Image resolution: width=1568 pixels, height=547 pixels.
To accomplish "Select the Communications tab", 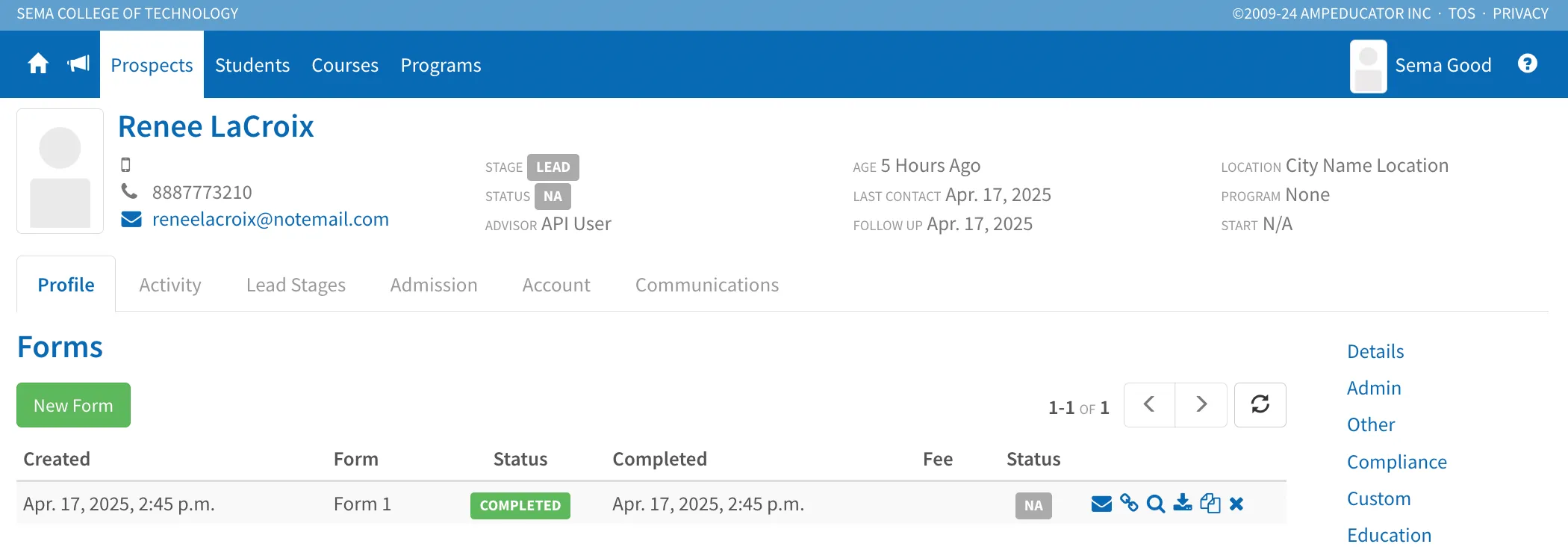I will coord(707,285).
